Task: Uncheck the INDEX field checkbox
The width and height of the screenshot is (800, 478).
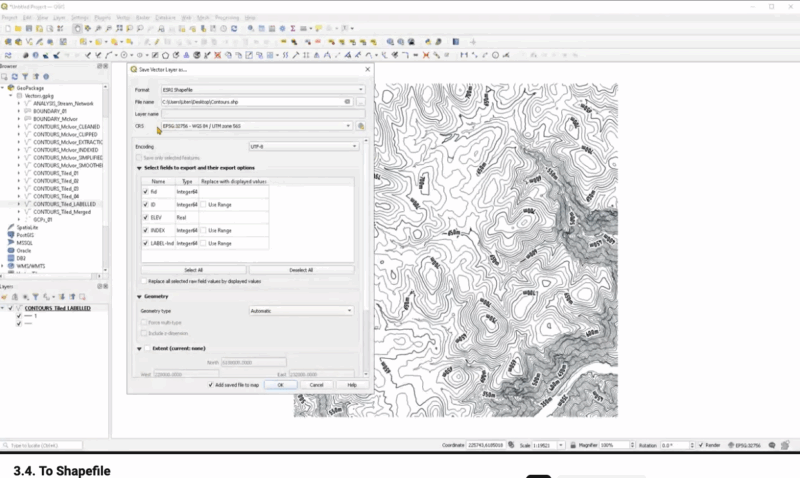Action: [145, 231]
